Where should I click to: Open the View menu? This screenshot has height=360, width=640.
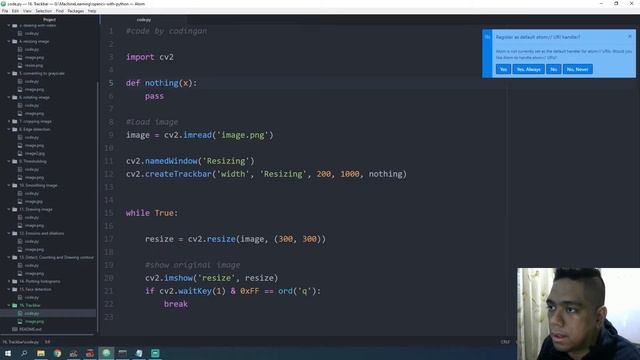click(27, 11)
